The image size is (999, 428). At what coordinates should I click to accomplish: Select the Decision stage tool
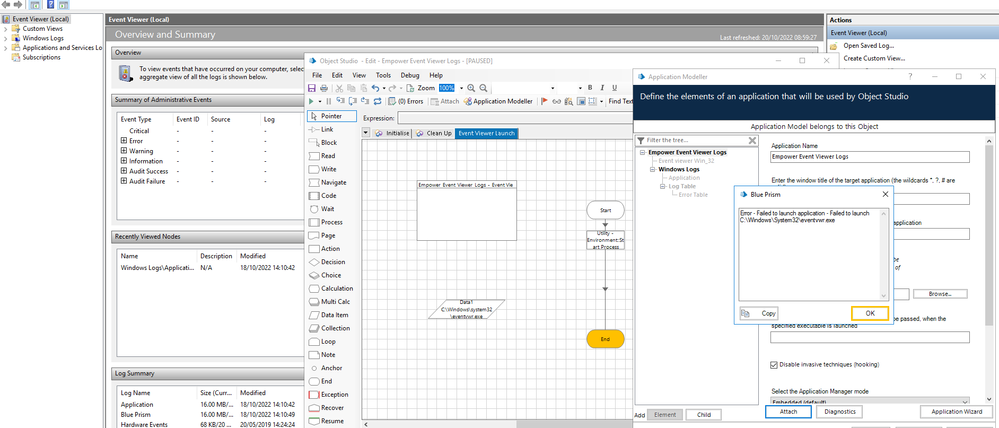(x=325, y=262)
